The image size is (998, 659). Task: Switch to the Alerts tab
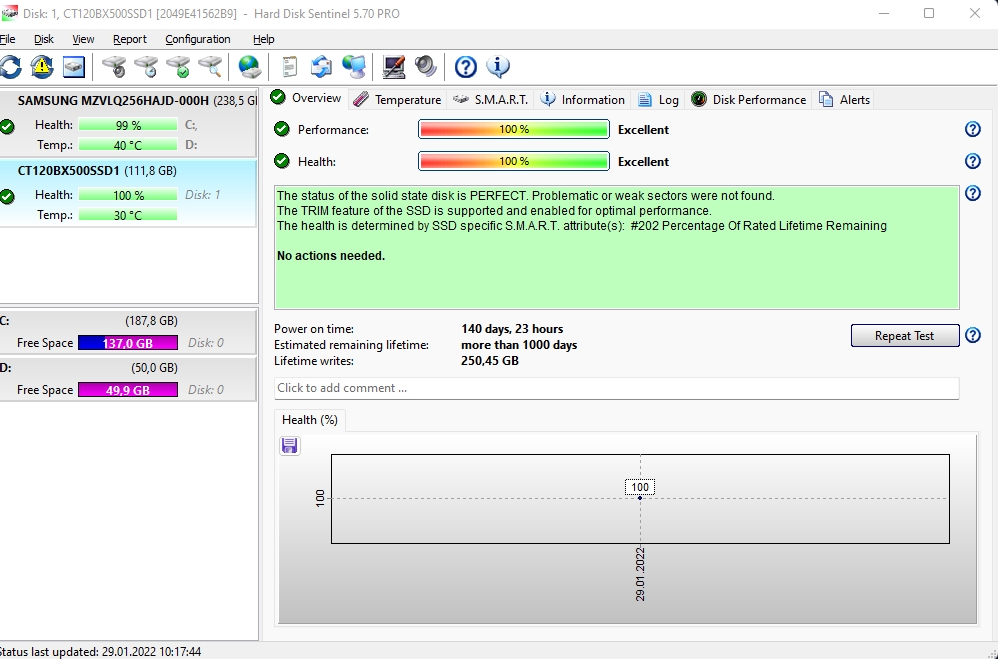845,100
